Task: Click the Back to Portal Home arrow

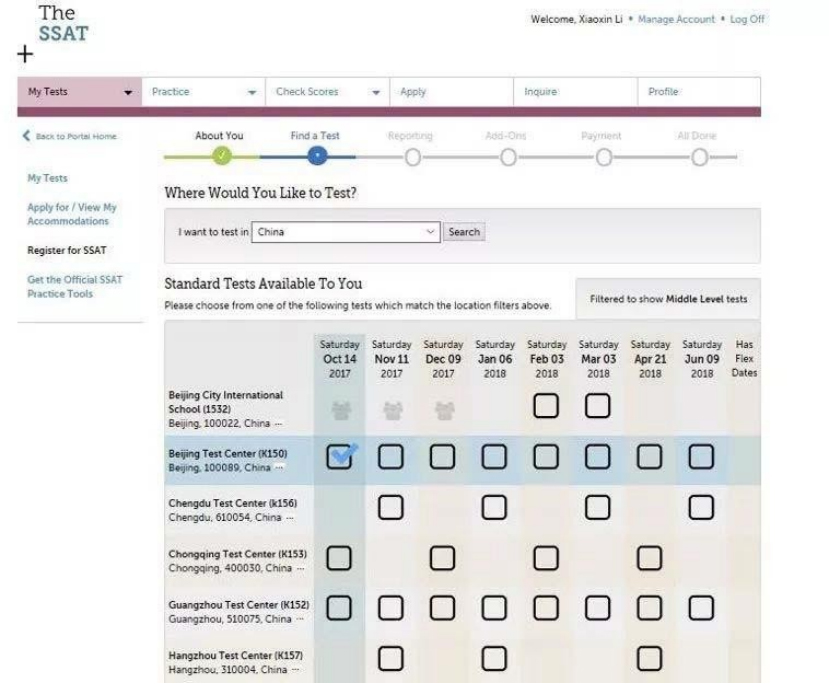Action: pyautogui.click(x=27, y=137)
